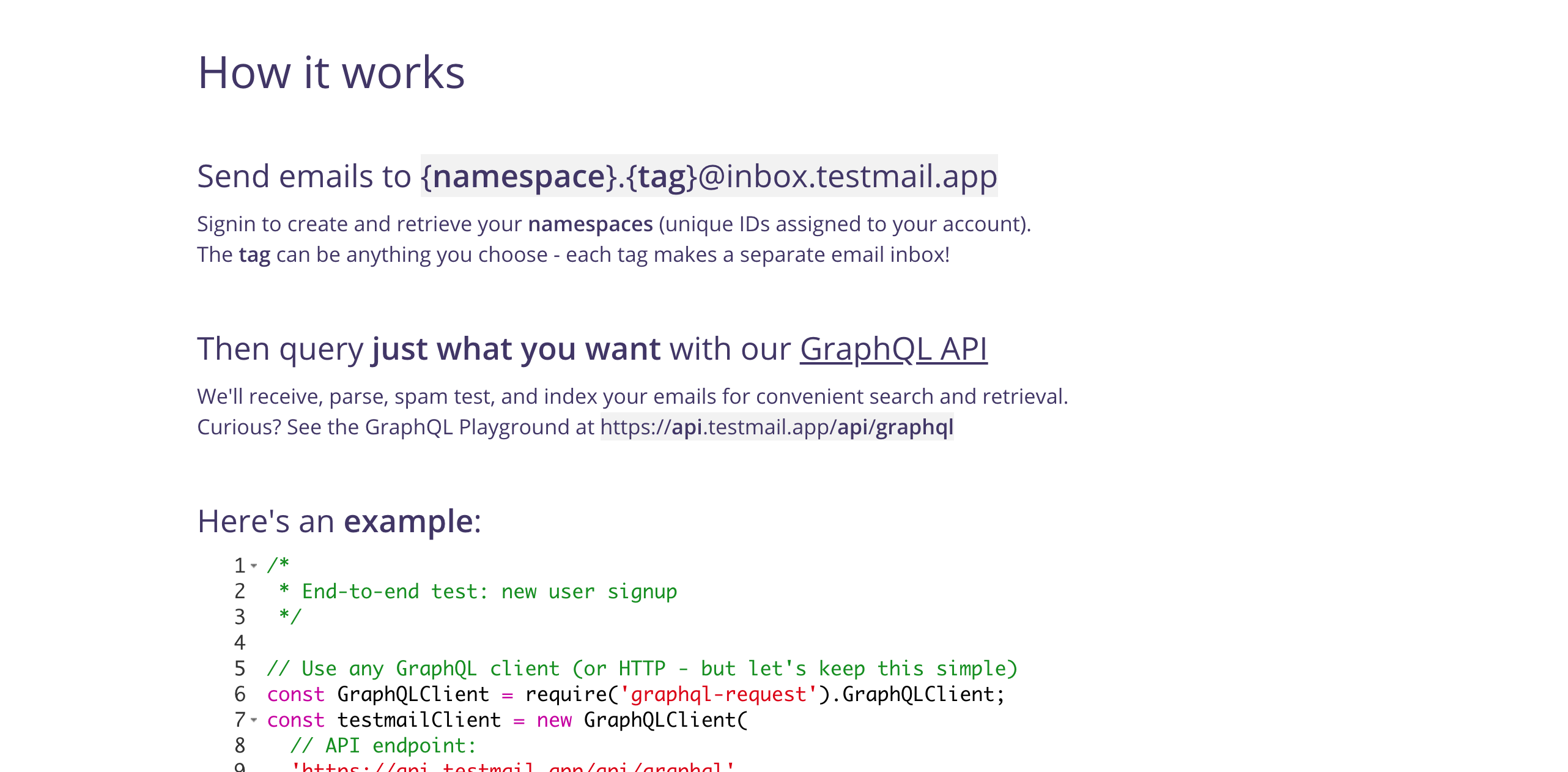Image resolution: width=1568 pixels, height=772 pixels.
Task: Select line number 5 in the code
Action: (x=240, y=668)
